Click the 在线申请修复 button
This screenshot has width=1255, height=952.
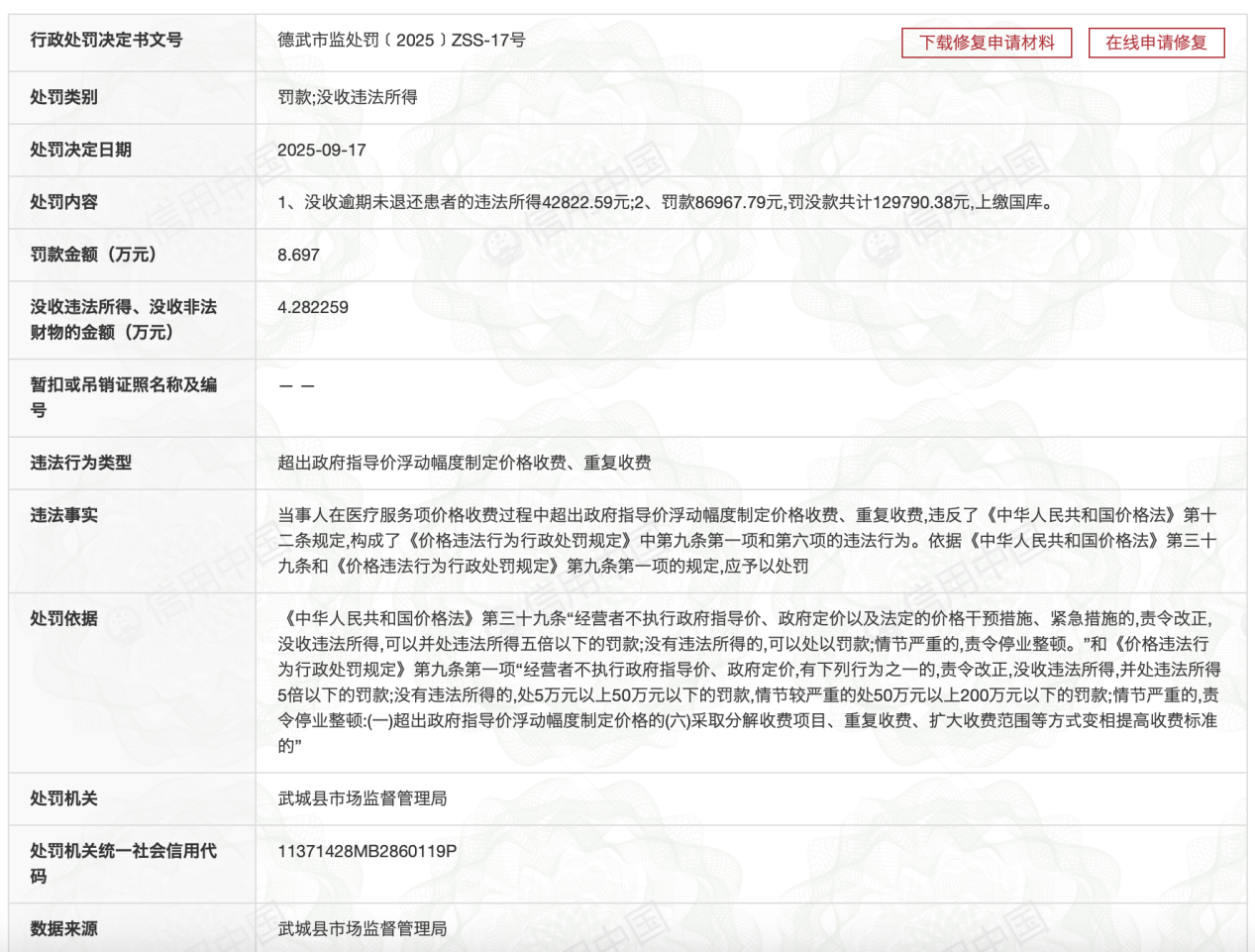click(1156, 43)
